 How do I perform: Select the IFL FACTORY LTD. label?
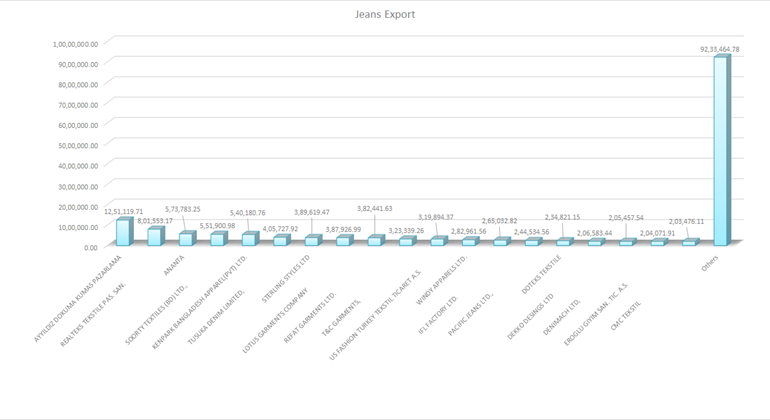[438, 315]
